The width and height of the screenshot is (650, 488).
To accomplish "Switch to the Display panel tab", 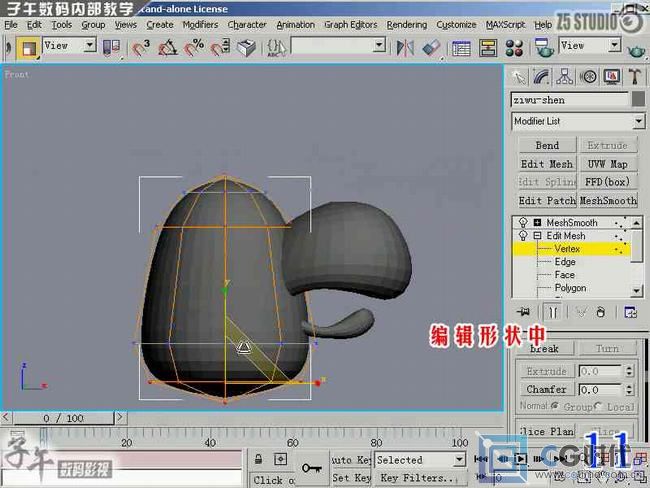I will (x=612, y=77).
